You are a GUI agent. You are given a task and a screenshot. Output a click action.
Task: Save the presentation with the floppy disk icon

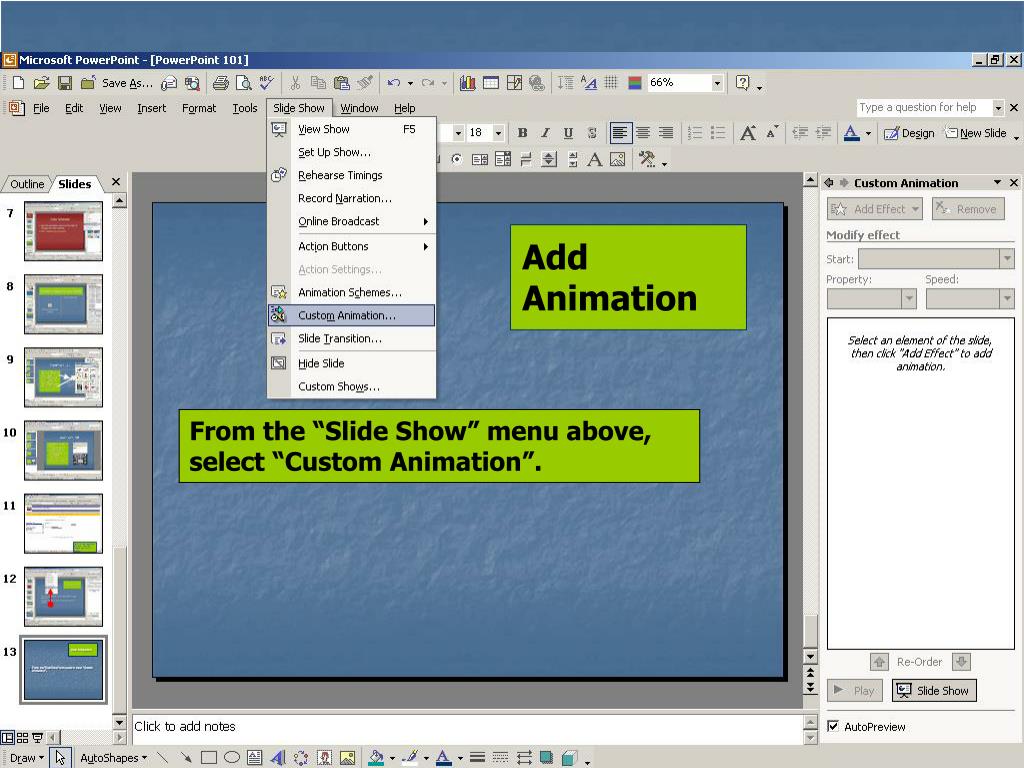(x=65, y=83)
